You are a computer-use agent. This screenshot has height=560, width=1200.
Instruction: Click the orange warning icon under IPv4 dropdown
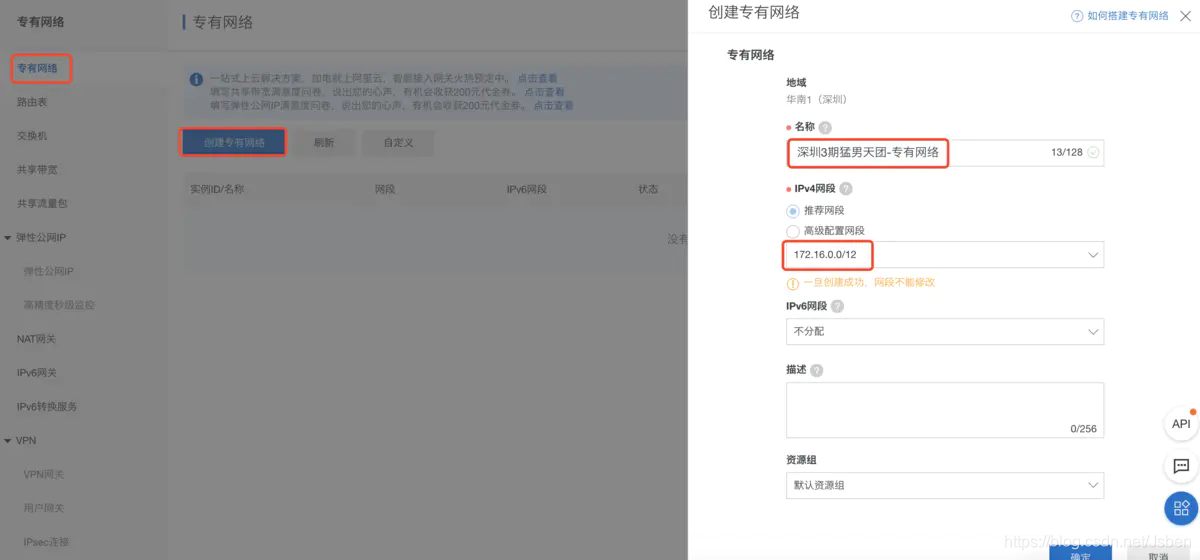click(792, 283)
